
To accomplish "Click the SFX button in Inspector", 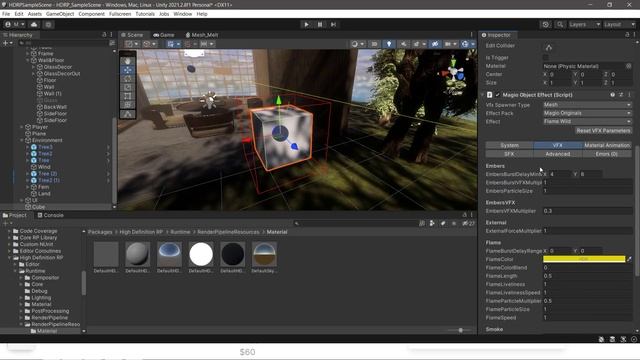I will pos(509,154).
